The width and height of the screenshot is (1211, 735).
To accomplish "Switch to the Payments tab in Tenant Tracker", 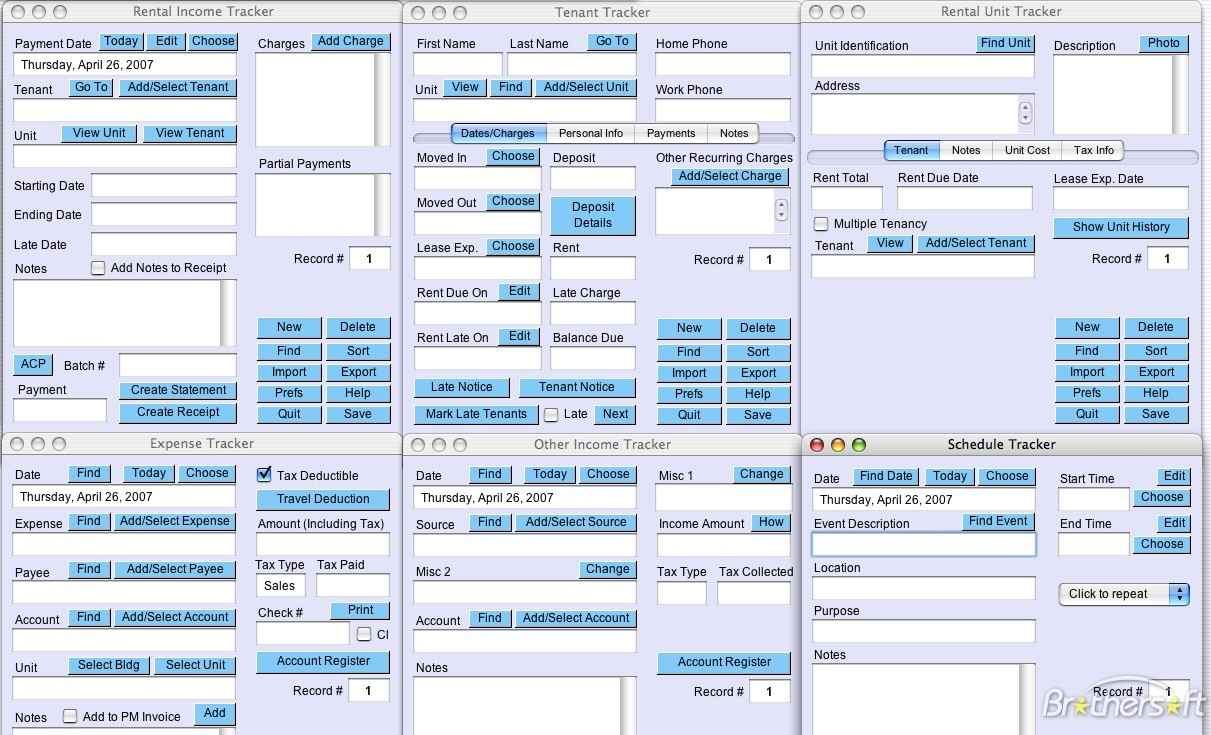I will (x=671, y=133).
